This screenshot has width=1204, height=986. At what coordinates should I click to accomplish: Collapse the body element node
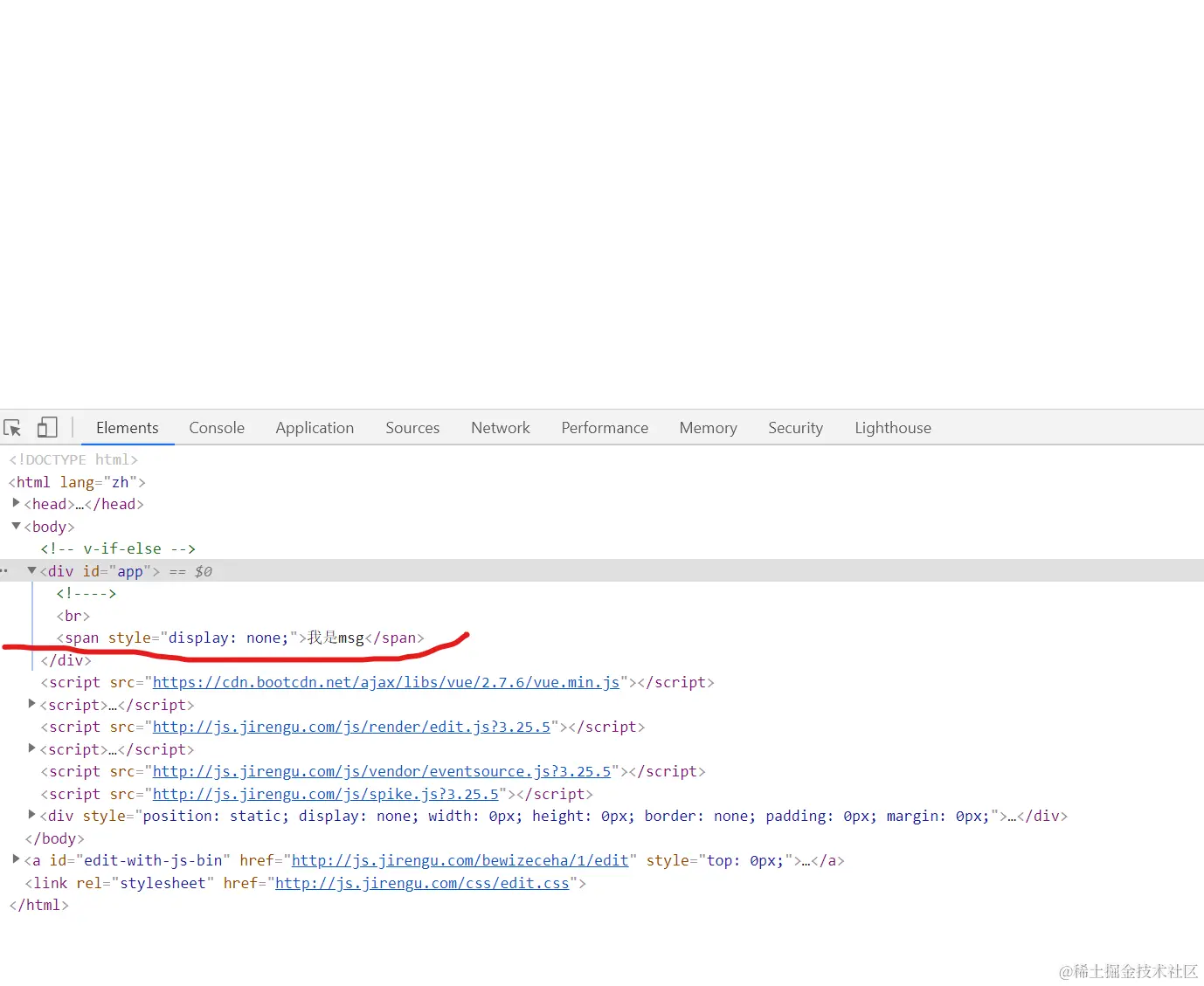(16, 526)
